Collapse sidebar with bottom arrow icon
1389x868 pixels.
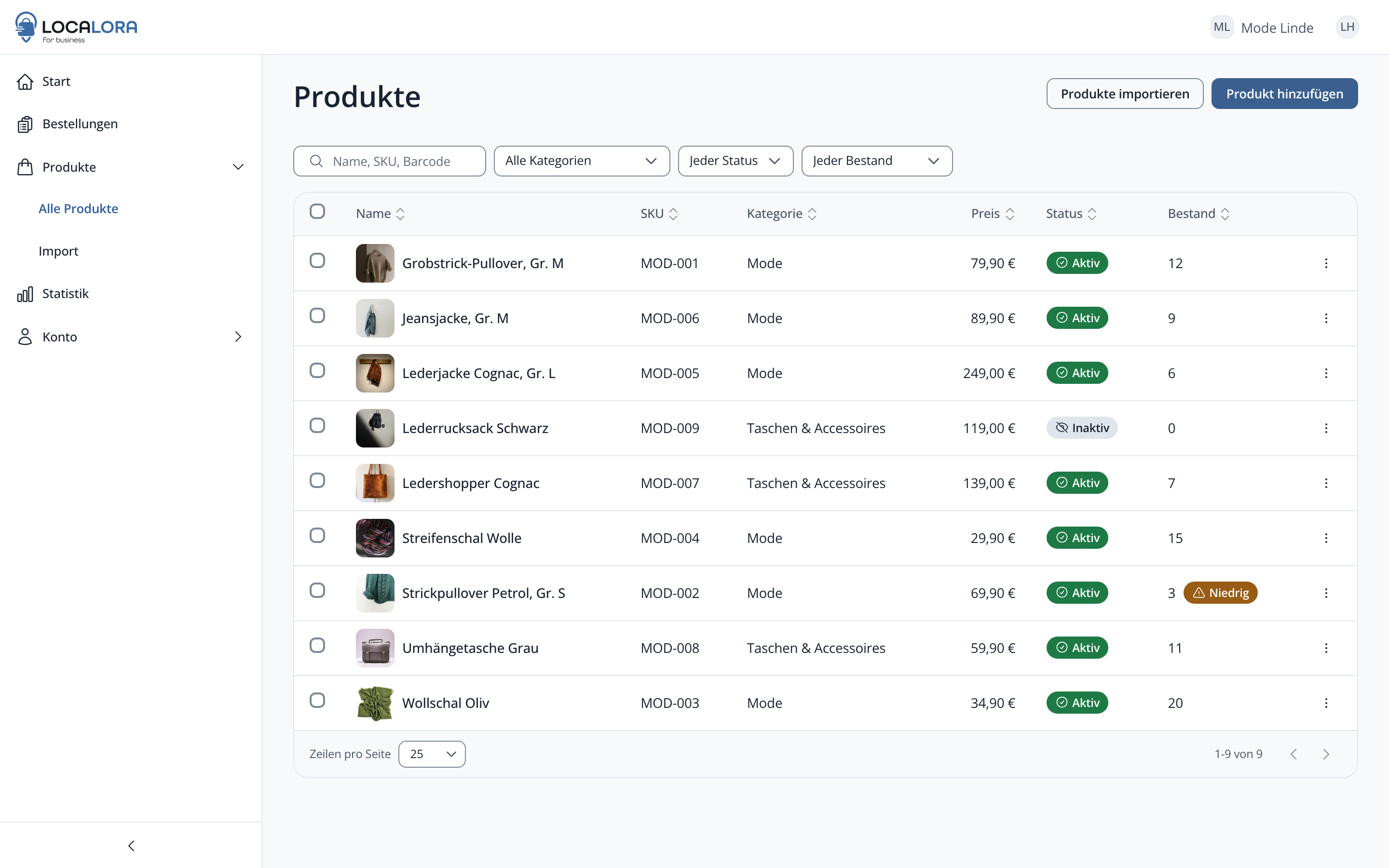[131, 846]
